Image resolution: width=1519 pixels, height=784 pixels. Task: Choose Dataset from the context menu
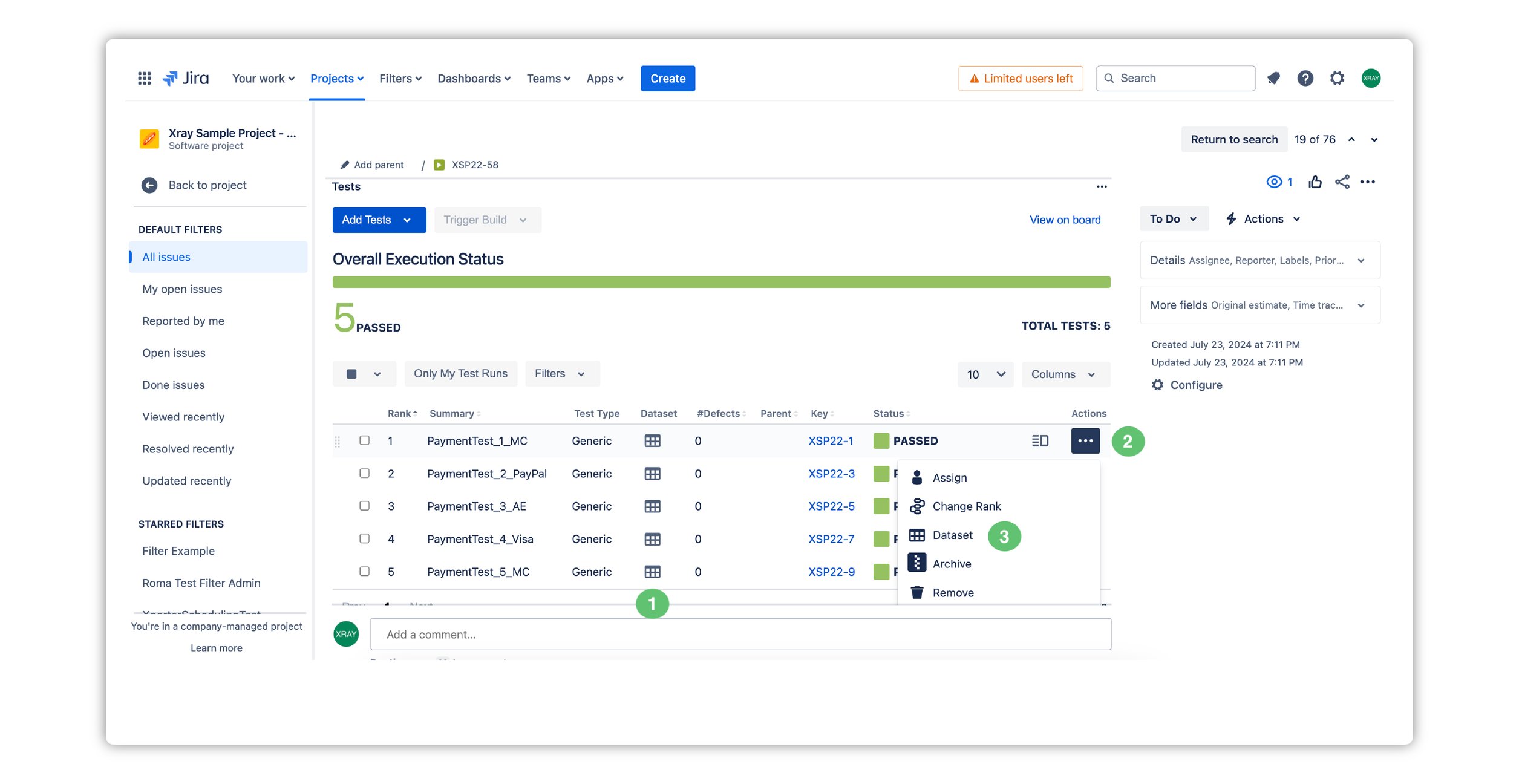tap(952, 535)
